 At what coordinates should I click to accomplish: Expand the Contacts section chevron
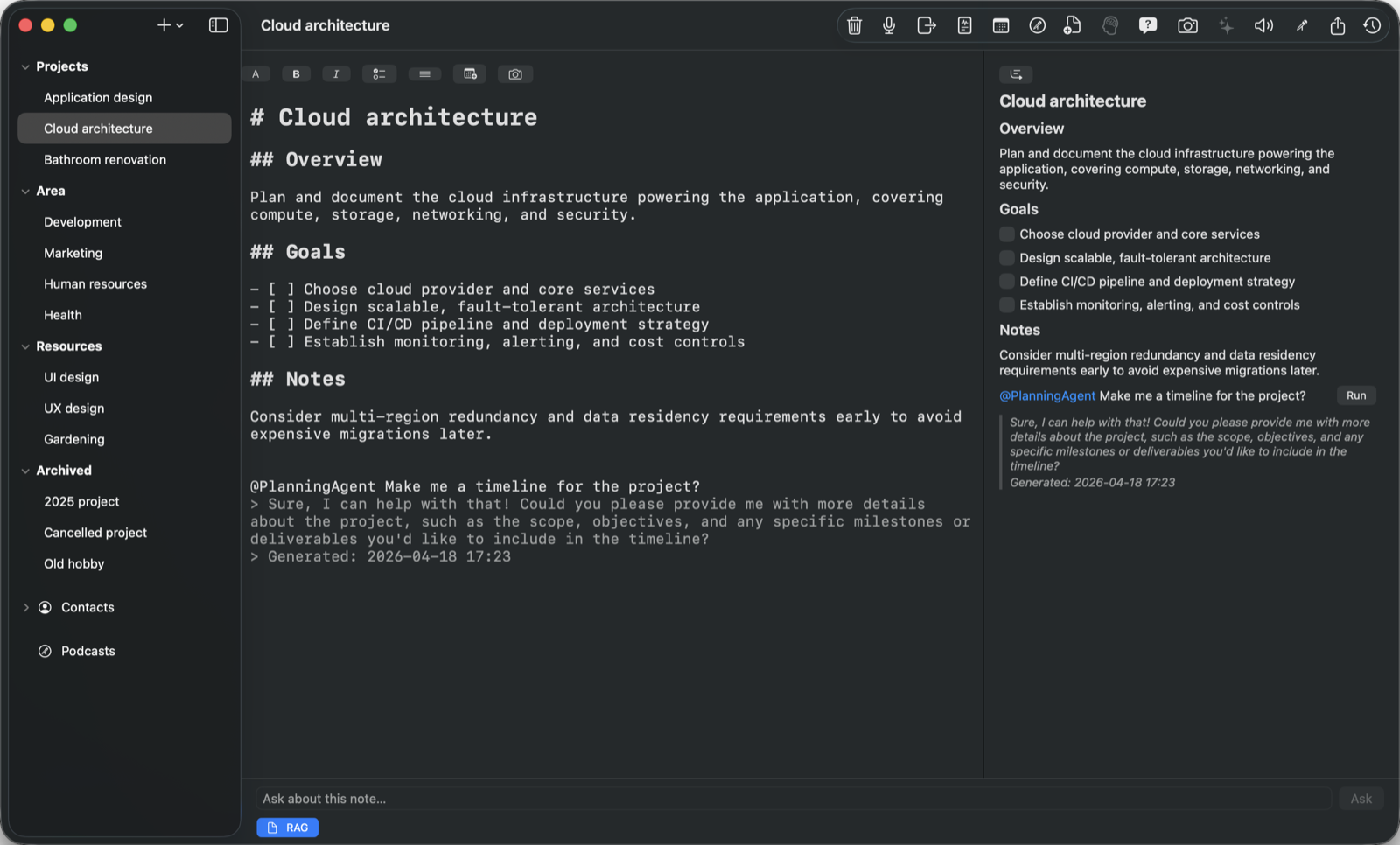(25, 607)
